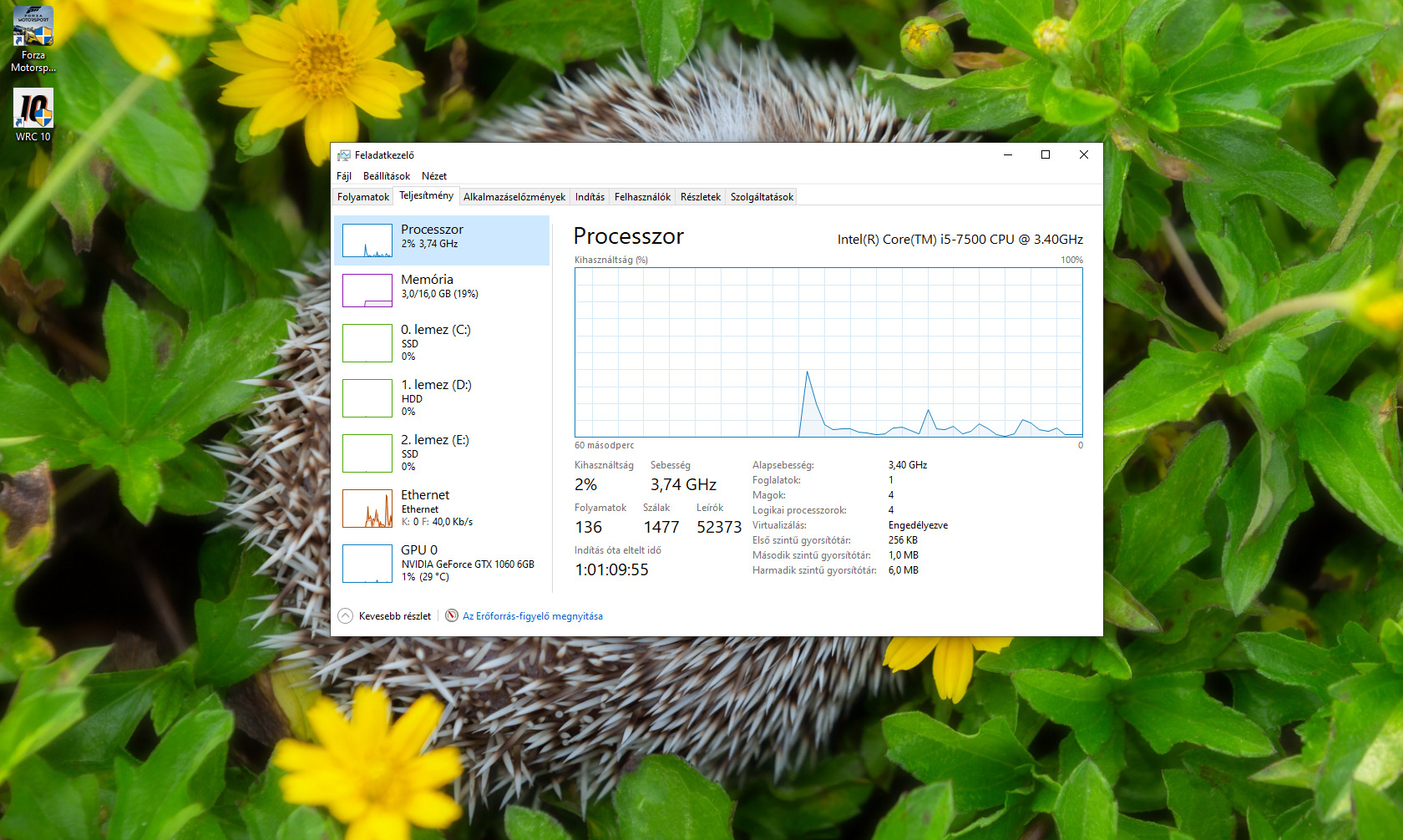This screenshot has height=840, width=1403.
Task: Click the Feladatkezelő title bar icon
Action: (344, 155)
